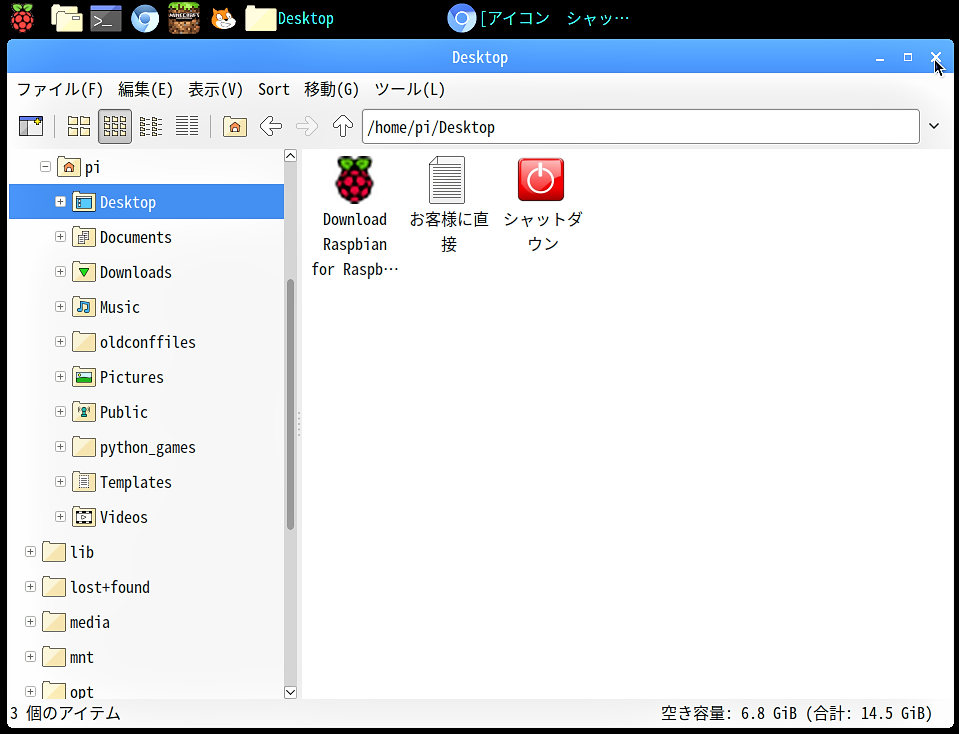Open the 編集(E) menu

click(146, 90)
